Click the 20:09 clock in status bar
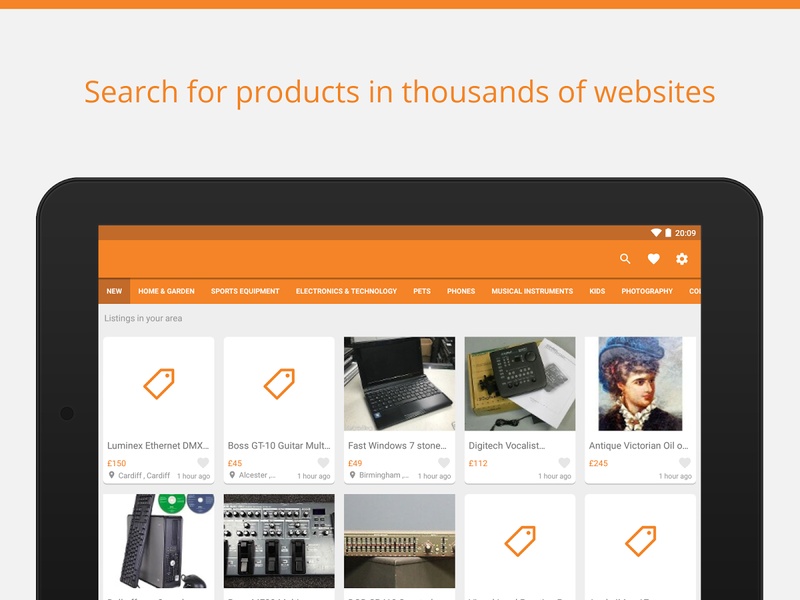Image resolution: width=800 pixels, height=600 pixels. tap(685, 233)
